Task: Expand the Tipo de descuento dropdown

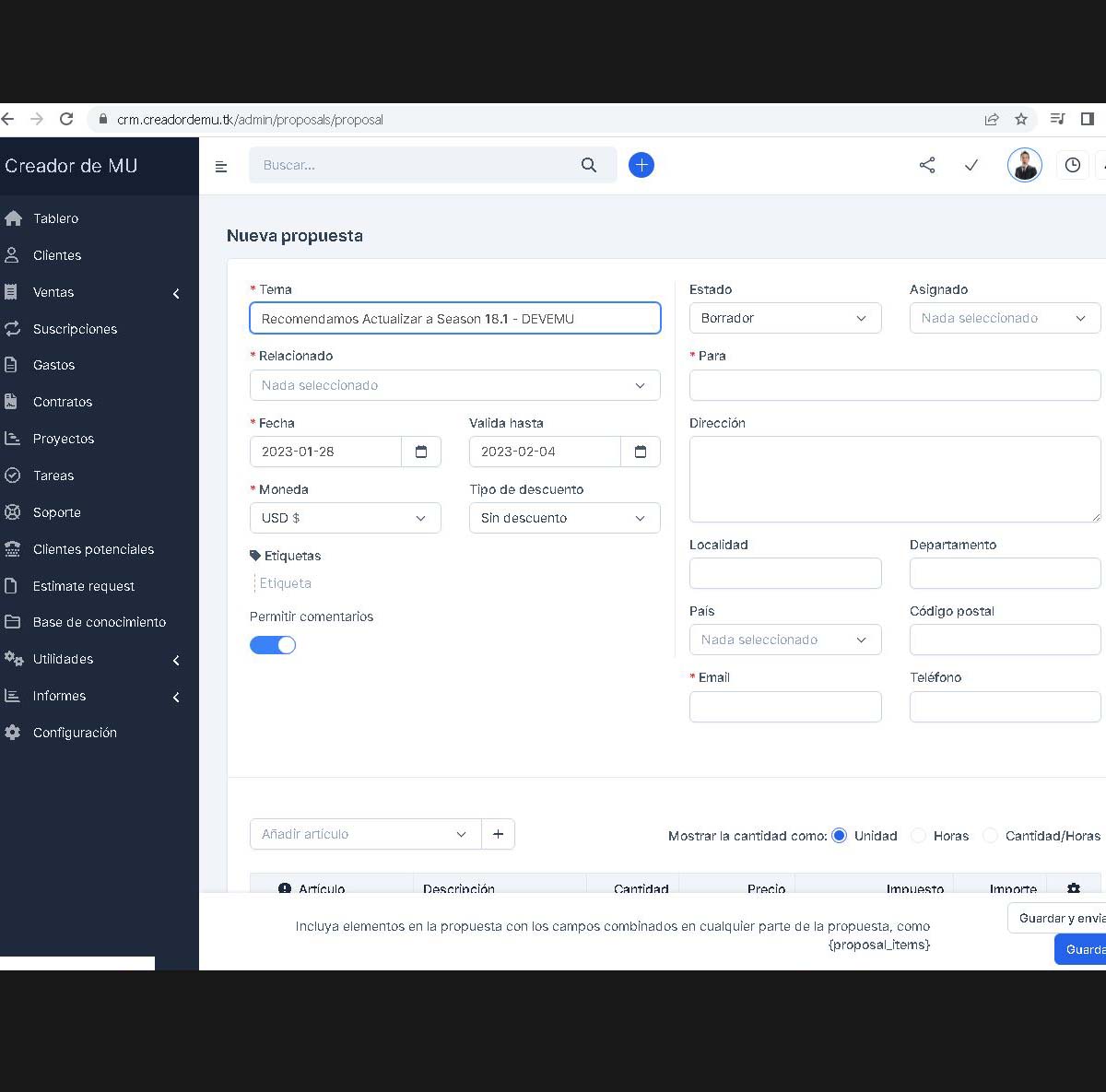Action: click(565, 518)
